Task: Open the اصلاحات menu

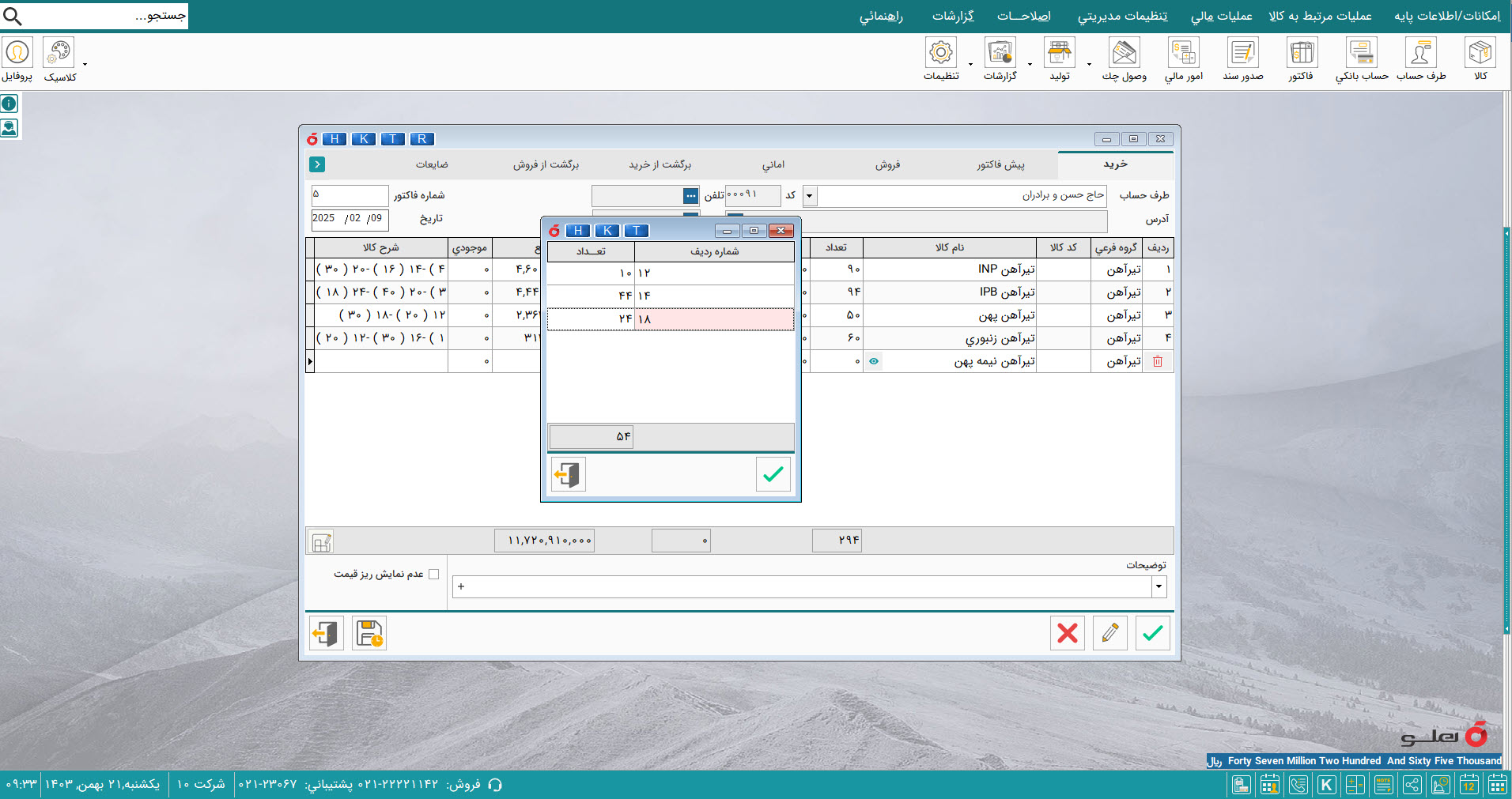Action: [x=1023, y=16]
